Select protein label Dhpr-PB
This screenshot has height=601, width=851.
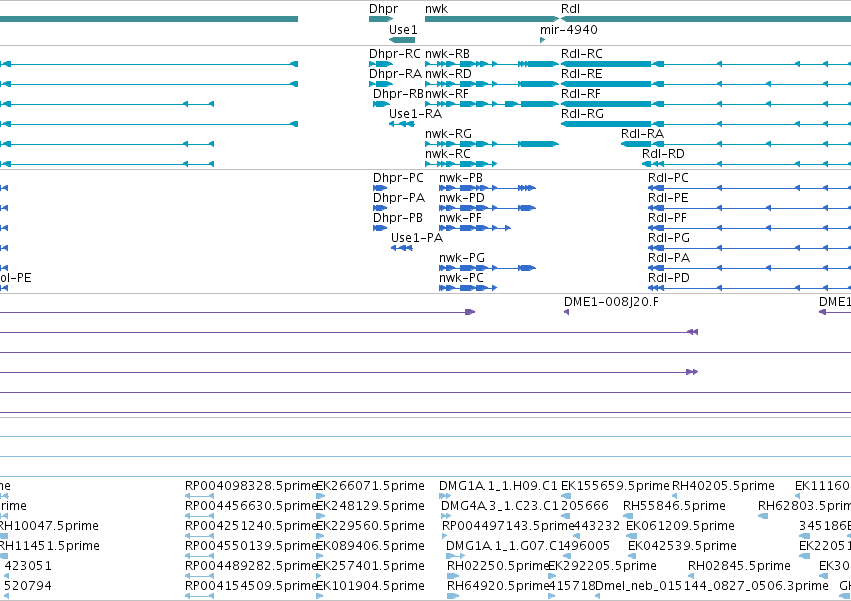tap(398, 218)
